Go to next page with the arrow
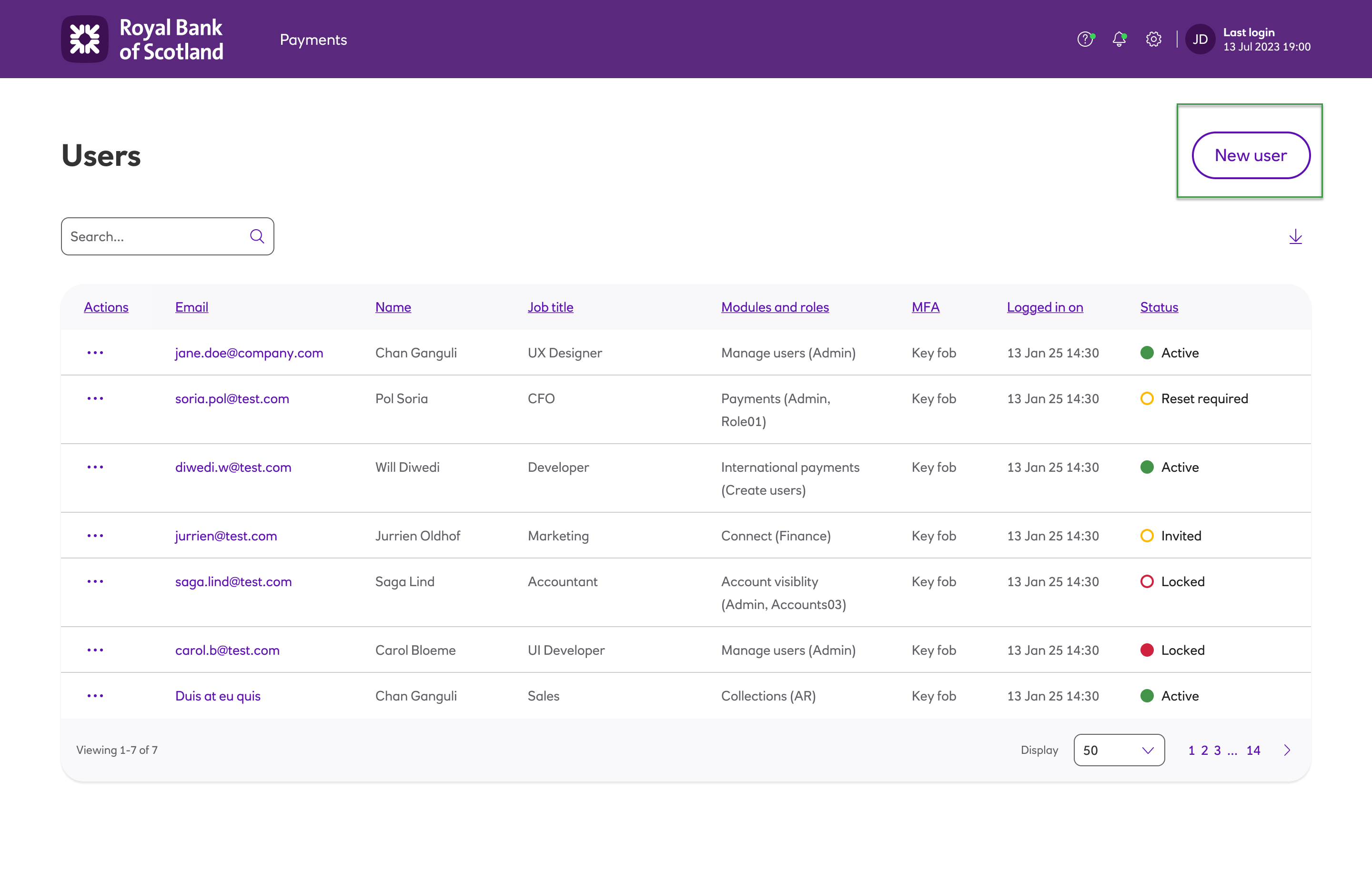 1287,750
